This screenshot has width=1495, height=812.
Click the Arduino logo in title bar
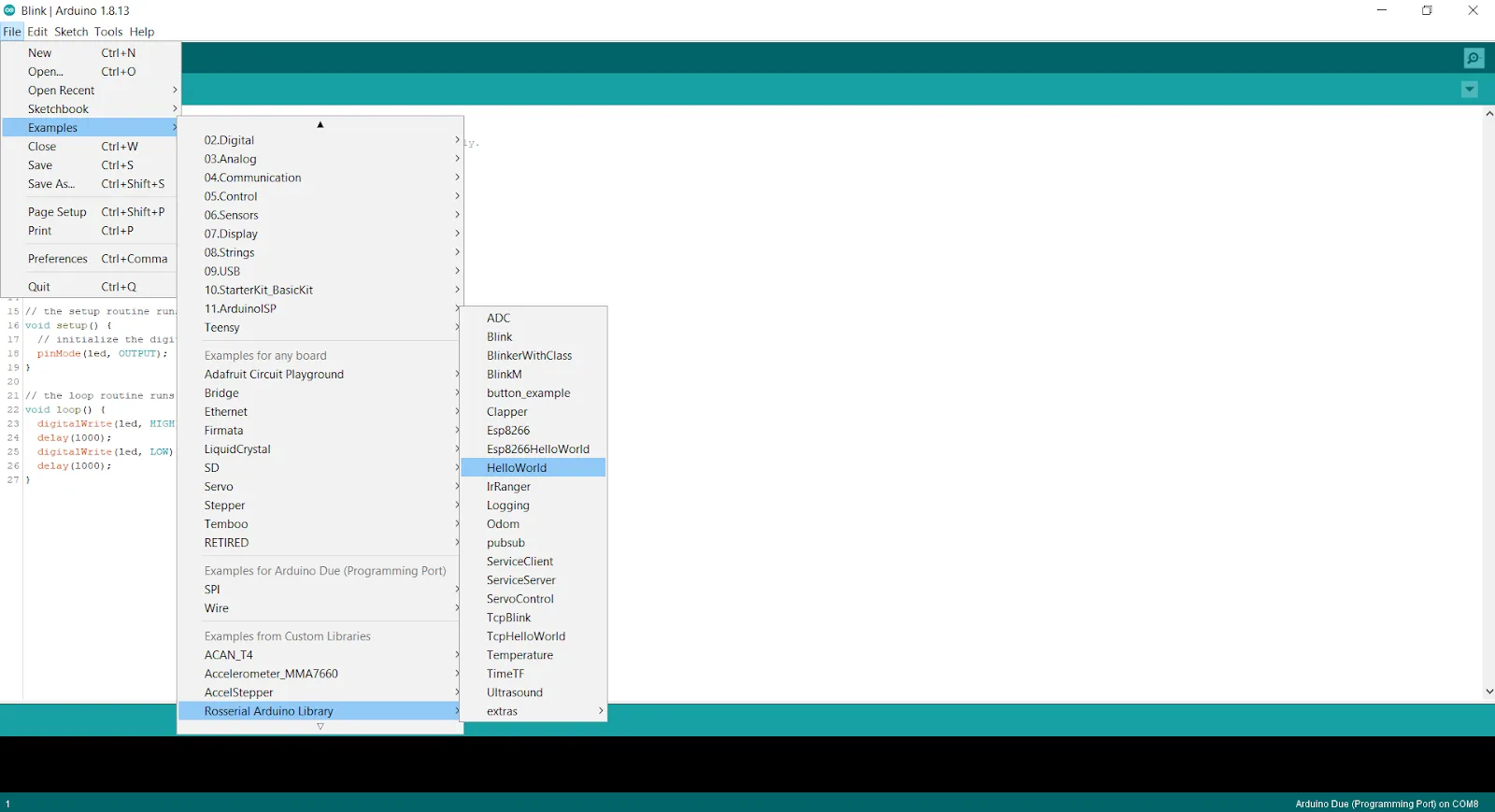click(9, 10)
